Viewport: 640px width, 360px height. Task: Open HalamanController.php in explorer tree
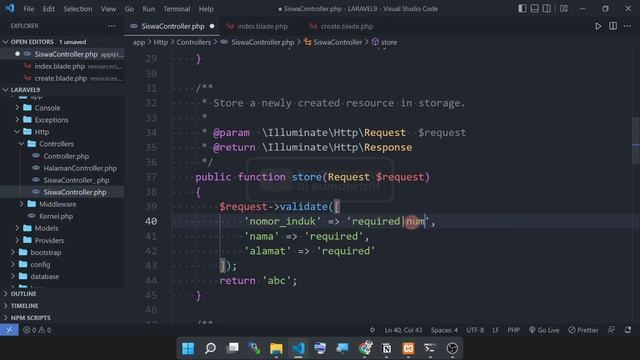pos(62,168)
